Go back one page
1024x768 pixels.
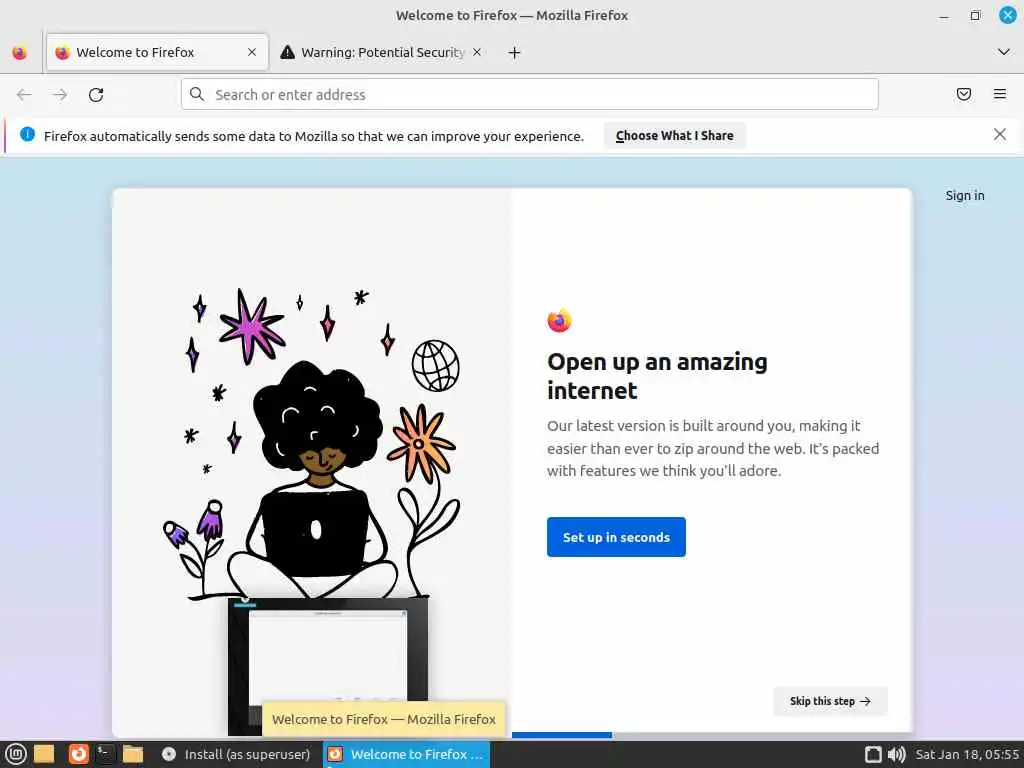tap(24, 95)
